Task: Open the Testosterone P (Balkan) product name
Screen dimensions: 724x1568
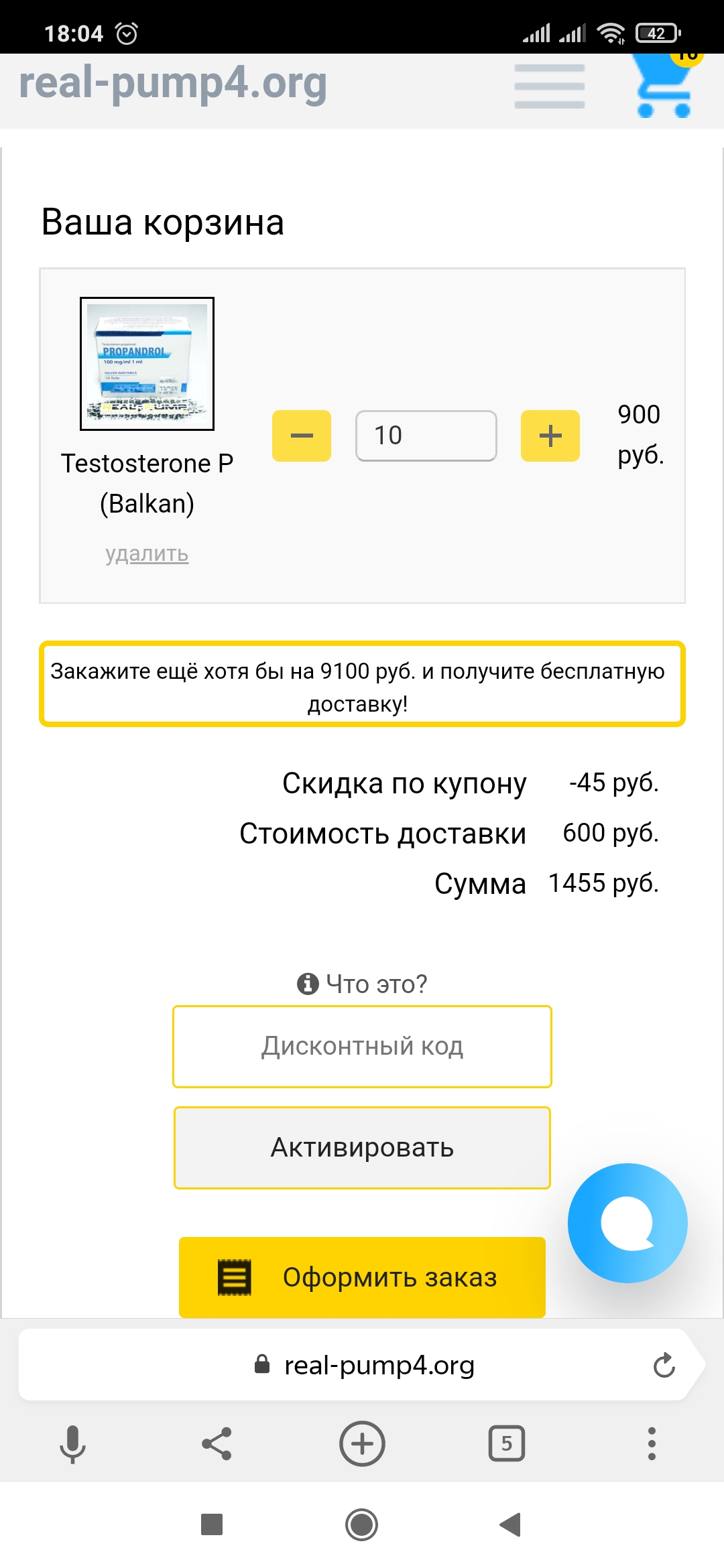Action: point(147,483)
